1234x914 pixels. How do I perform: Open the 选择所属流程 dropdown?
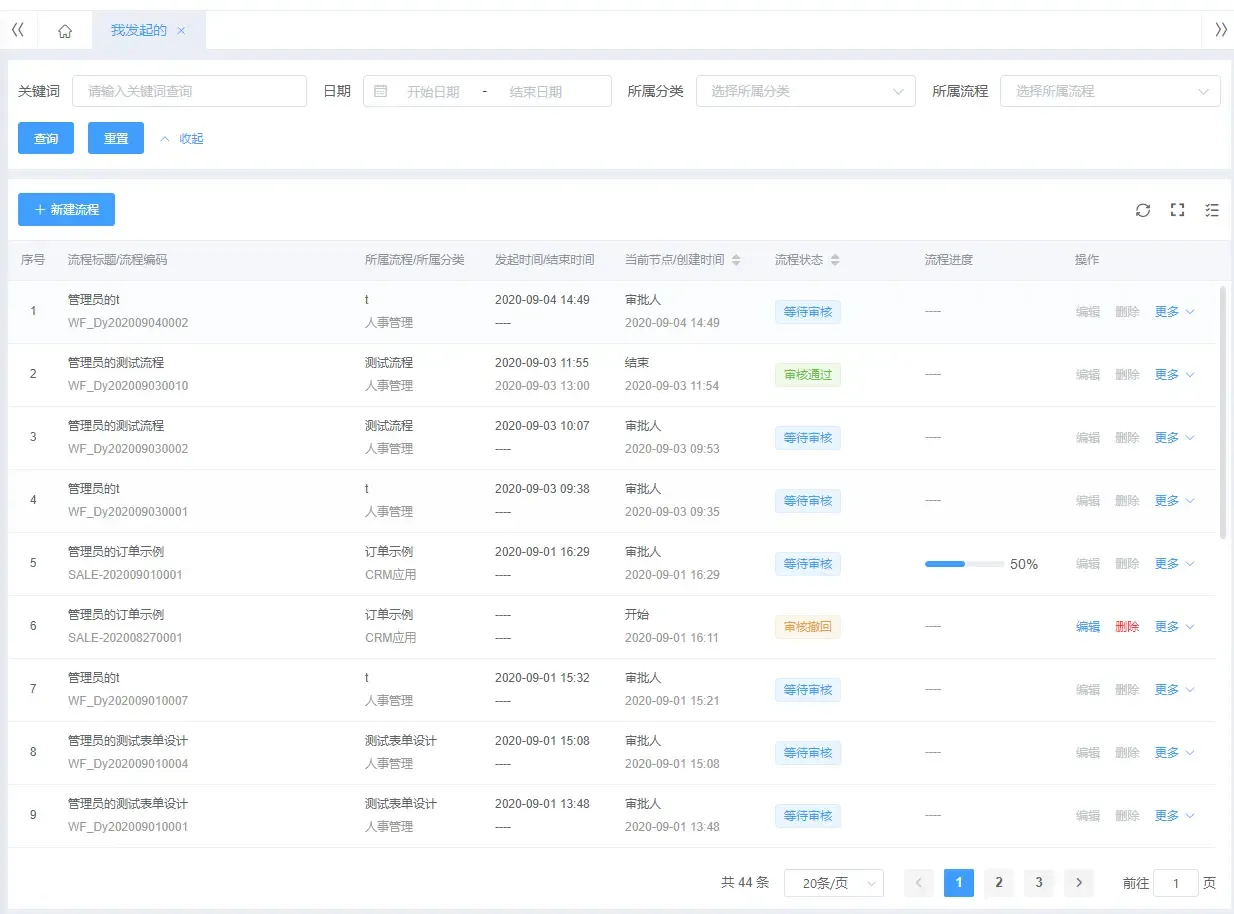(1110, 90)
